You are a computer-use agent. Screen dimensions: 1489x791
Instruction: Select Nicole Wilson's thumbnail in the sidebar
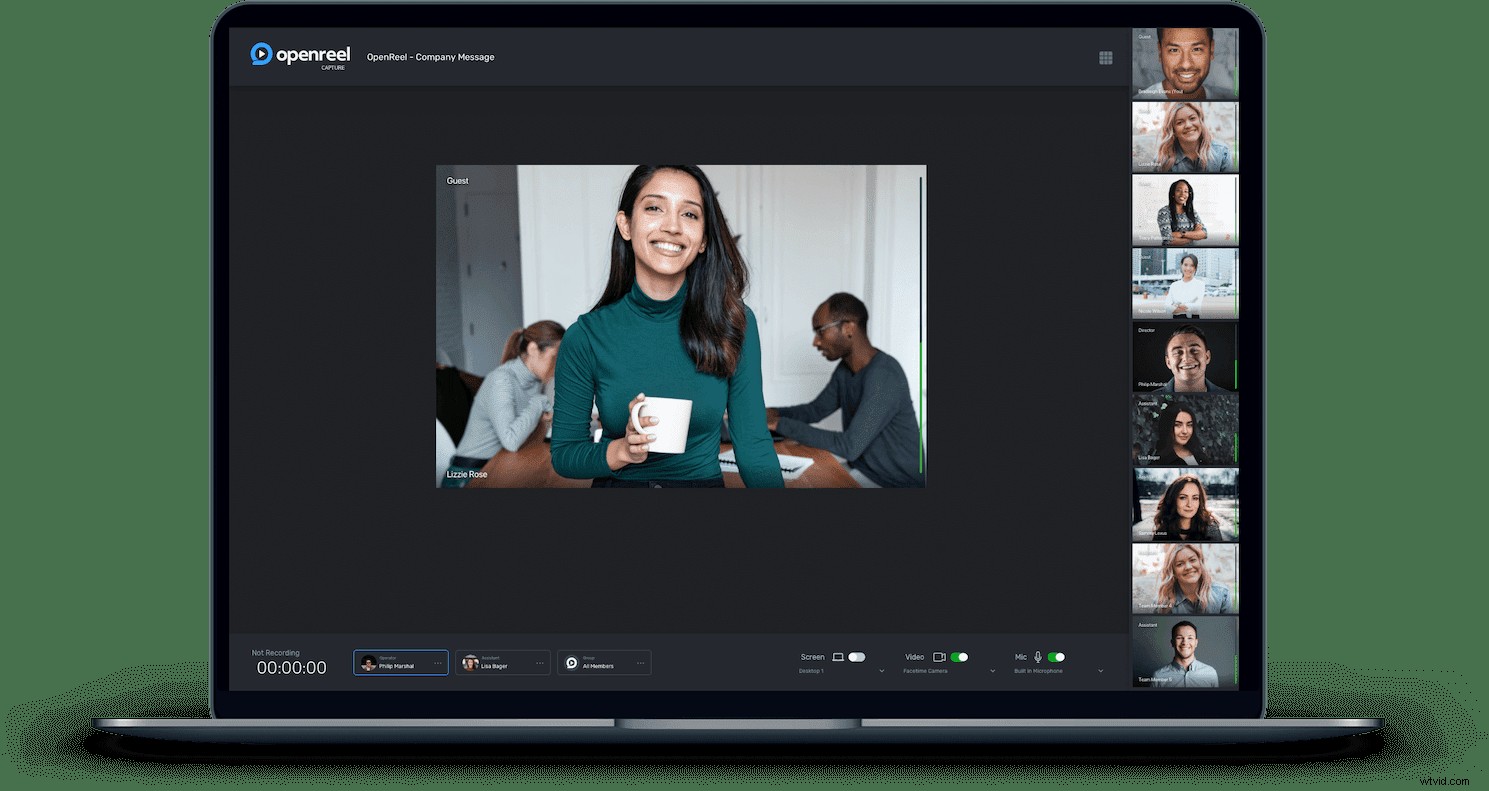pyautogui.click(x=1184, y=283)
